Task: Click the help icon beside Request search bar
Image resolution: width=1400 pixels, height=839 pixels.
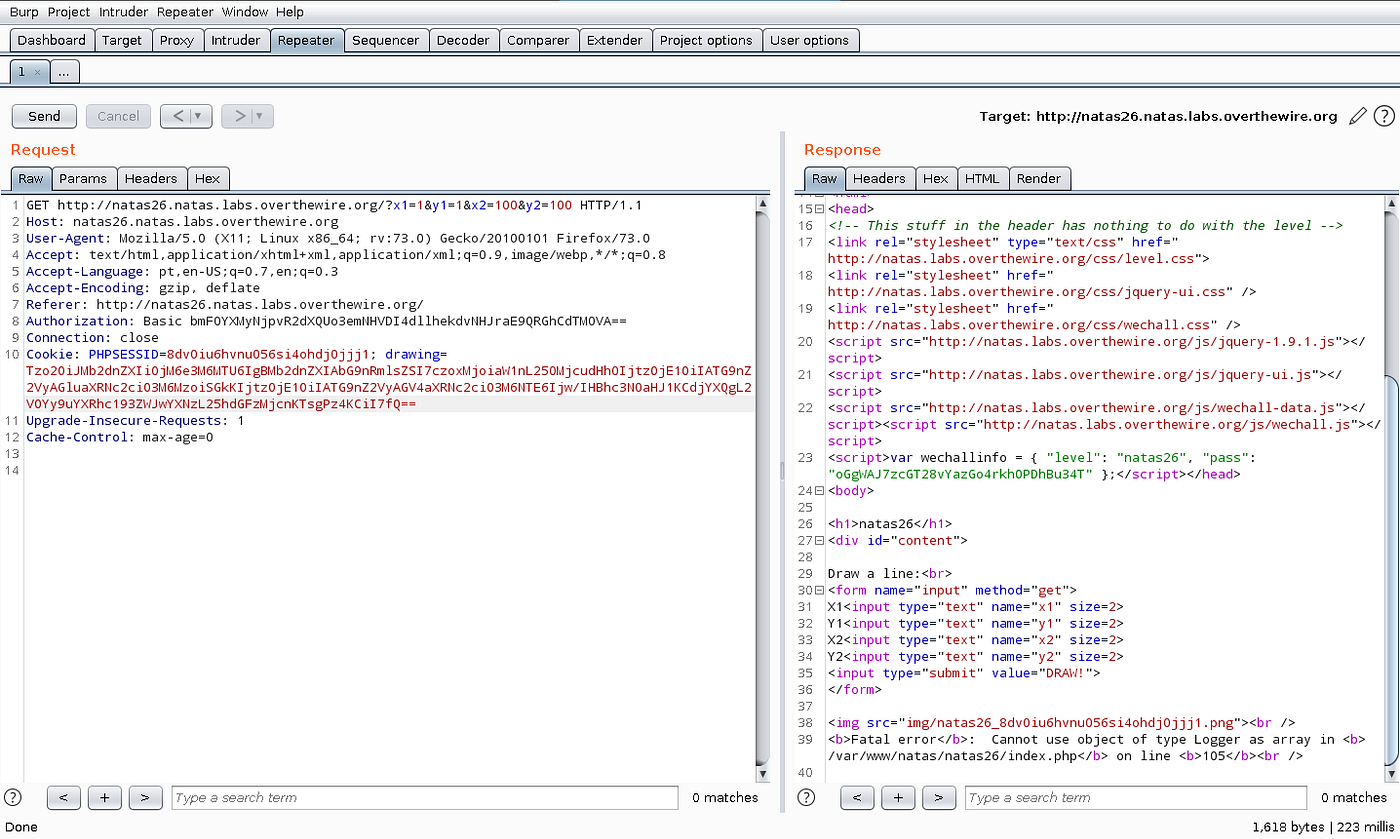Action: (x=13, y=797)
